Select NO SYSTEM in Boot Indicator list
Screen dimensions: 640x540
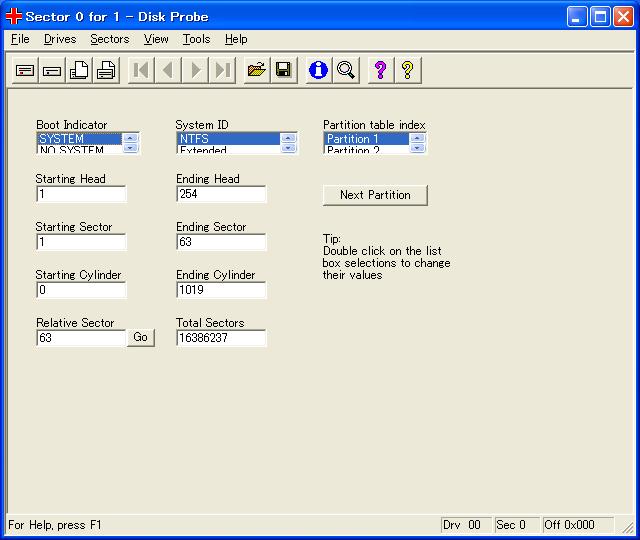click(x=80, y=149)
